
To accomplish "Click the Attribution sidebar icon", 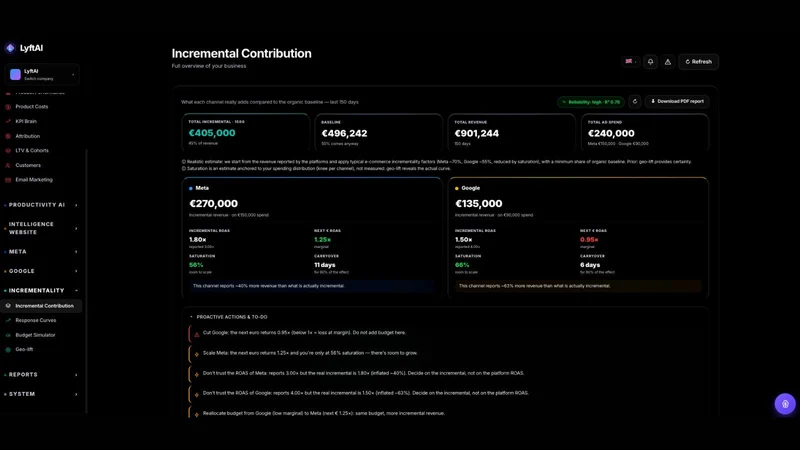I will pos(8,136).
